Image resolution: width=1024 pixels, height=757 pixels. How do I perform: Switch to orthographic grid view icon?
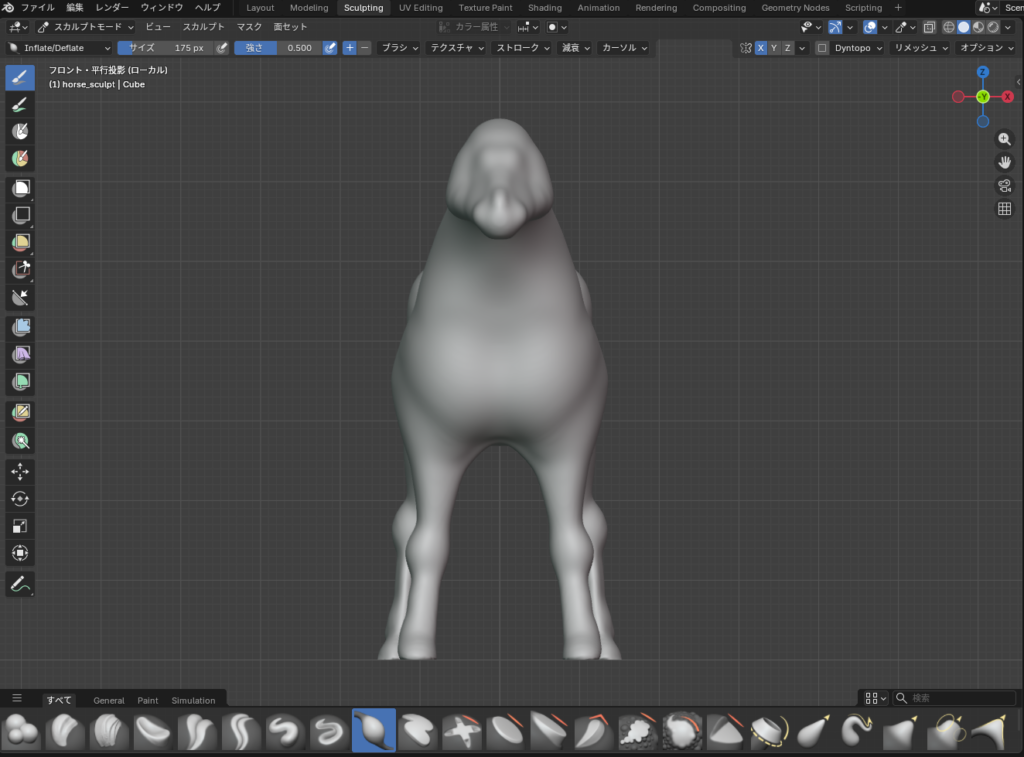click(1004, 208)
